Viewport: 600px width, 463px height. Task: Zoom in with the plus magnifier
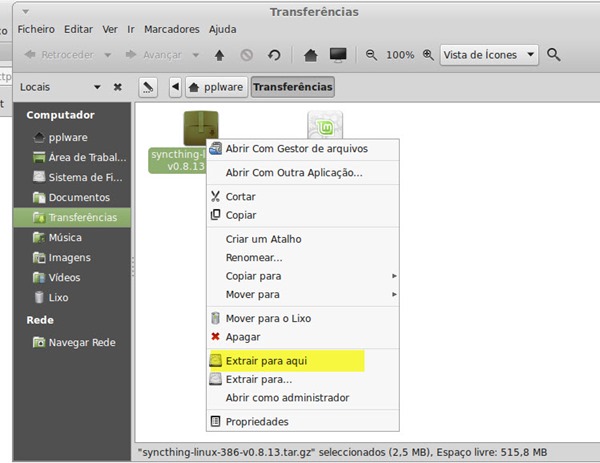coord(428,55)
